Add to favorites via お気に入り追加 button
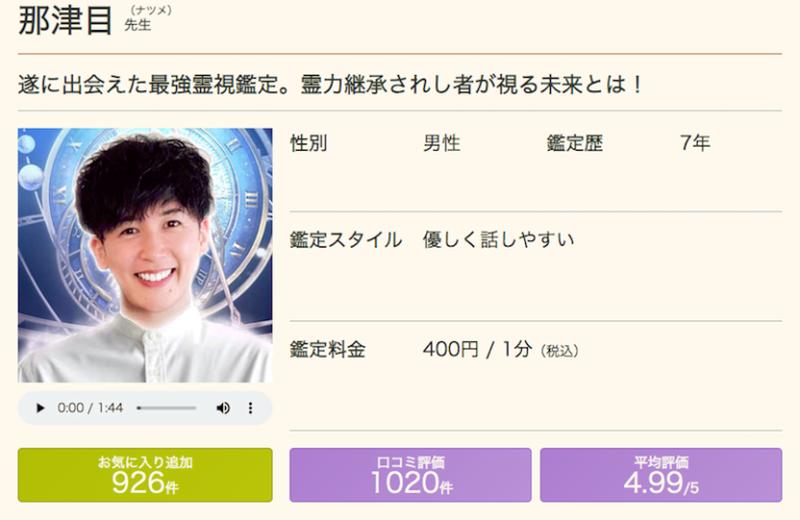The image size is (800, 520). pyautogui.click(x=145, y=475)
